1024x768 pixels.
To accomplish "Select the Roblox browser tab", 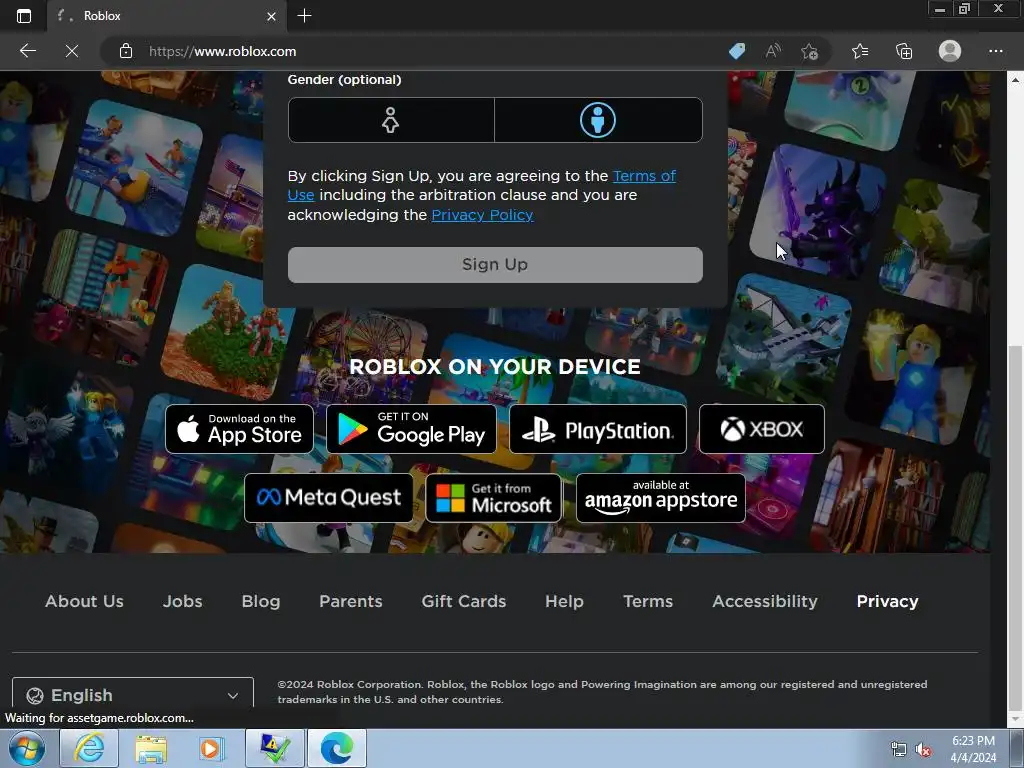I will (167, 16).
